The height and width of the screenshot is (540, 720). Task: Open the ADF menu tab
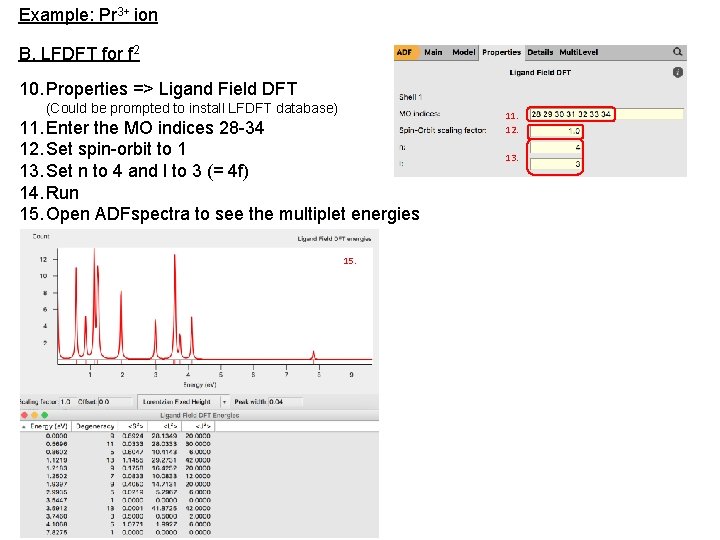click(404, 52)
